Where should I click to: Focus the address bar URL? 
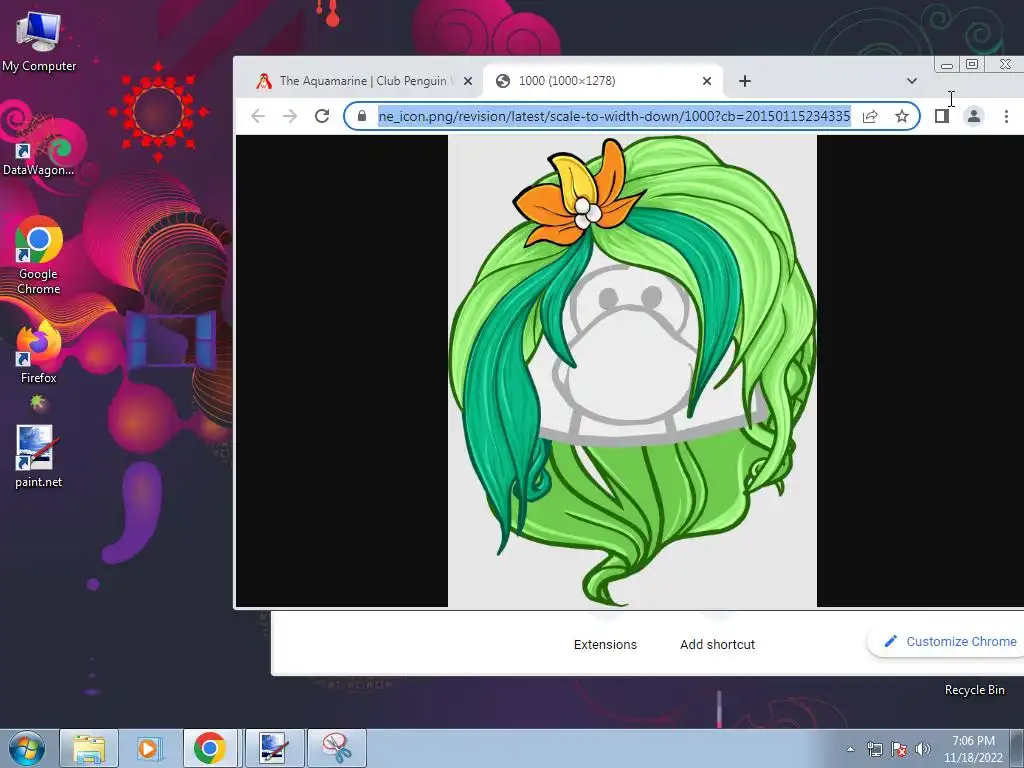tap(614, 116)
